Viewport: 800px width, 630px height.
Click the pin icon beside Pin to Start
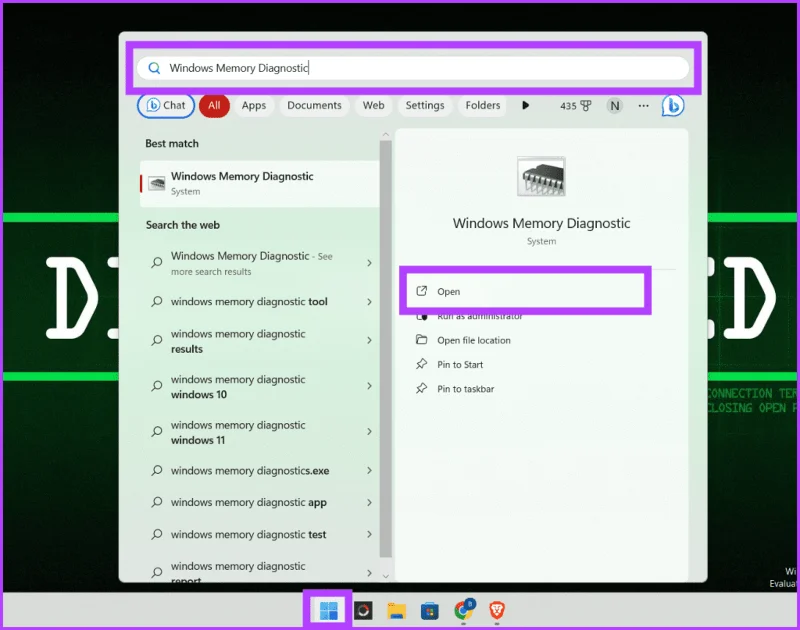pyautogui.click(x=421, y=364)
